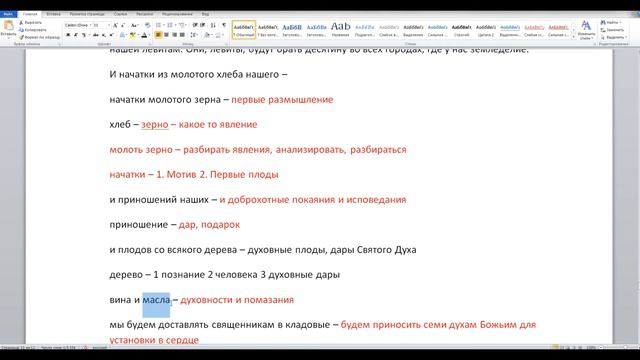Click the Shading paint bucket icon
This screenshot has height=360, width=640.
pyautogui.click(x=207, y=35)
